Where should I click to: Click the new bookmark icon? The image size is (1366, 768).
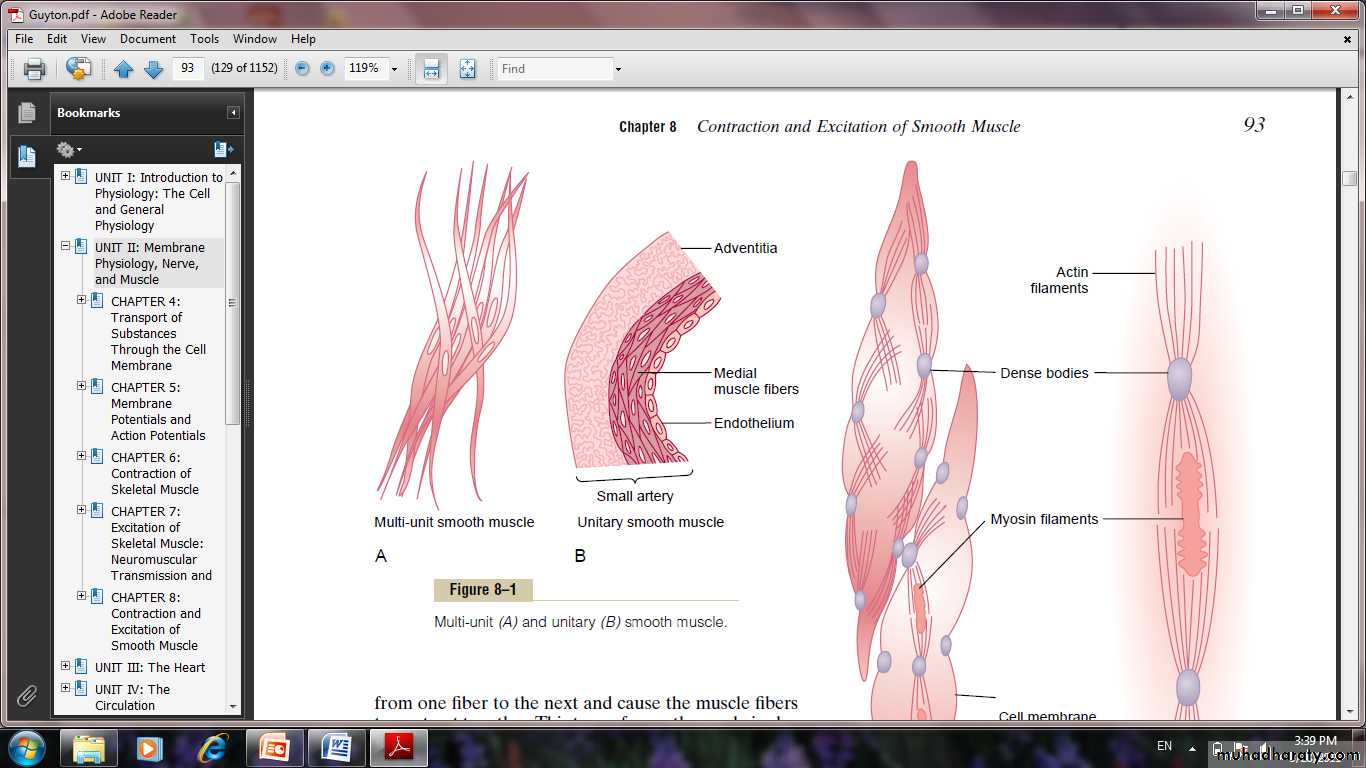click(x=223, y=150)
